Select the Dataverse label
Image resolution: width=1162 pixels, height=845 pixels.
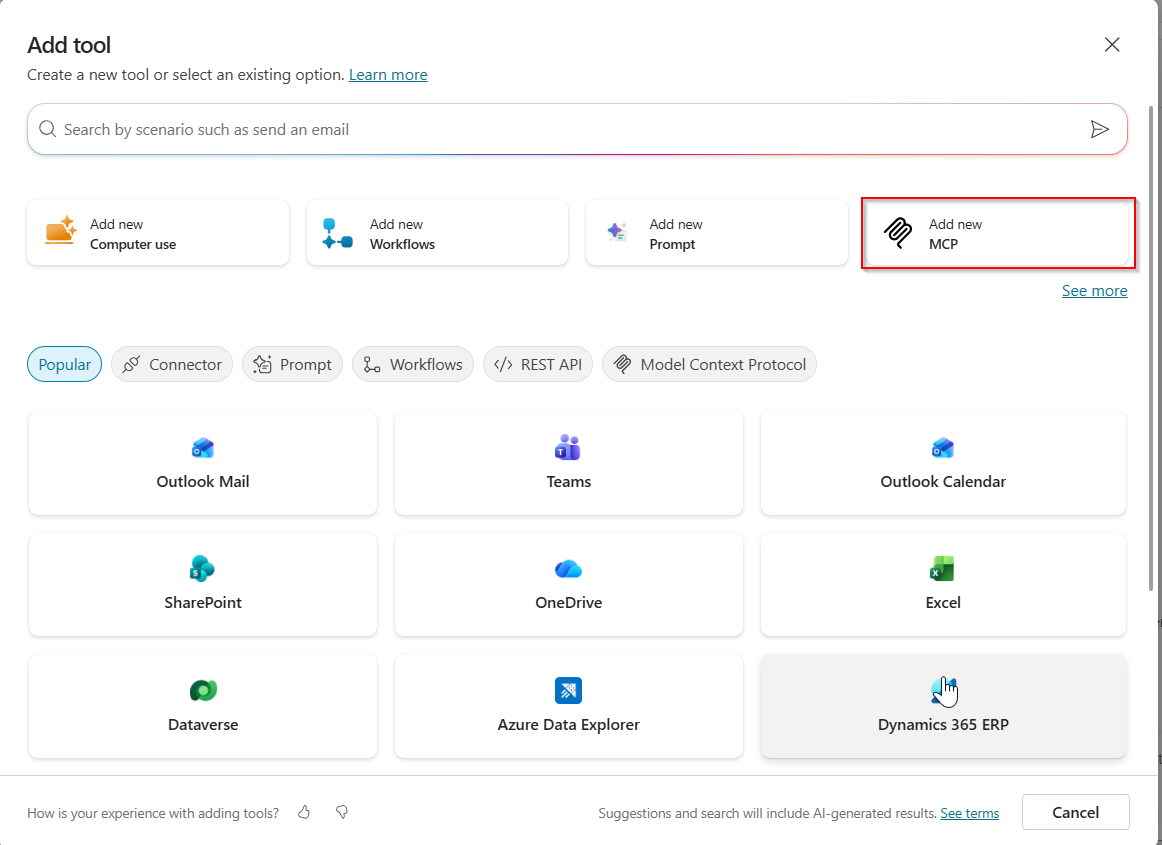(x=203, y=725)
